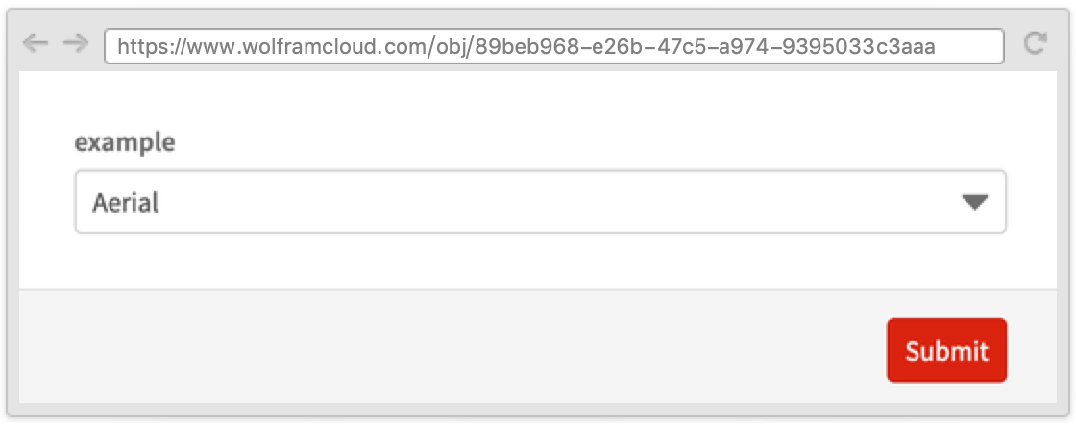
Task: Click the Aerial value in combo box
Action: click(126, 203)
